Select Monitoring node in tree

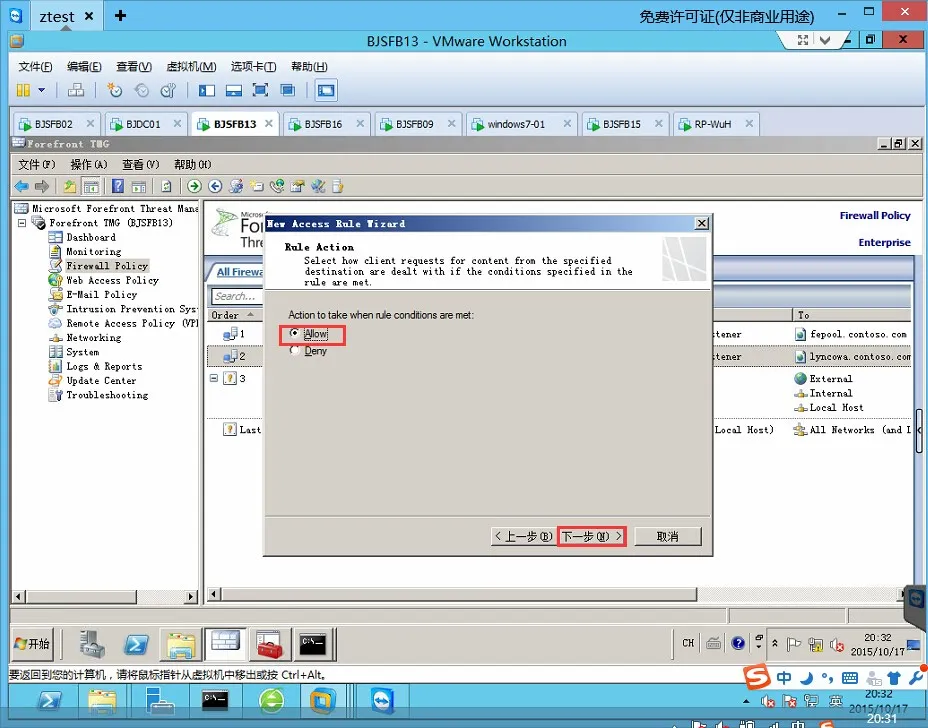click(x=94, y=252)
